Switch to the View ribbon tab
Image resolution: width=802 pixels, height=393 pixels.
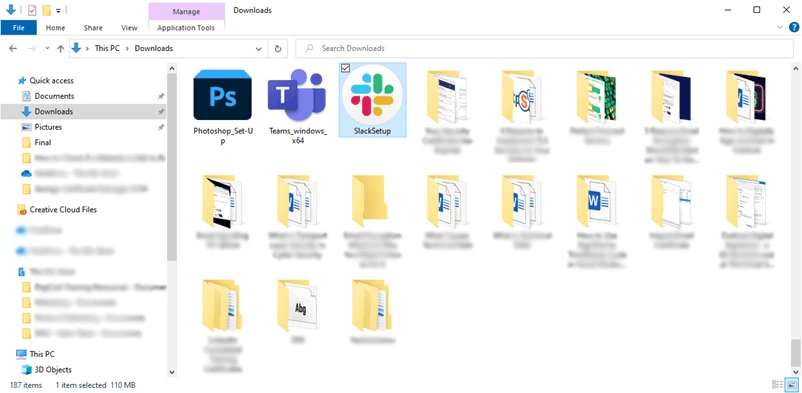(129, 28)
